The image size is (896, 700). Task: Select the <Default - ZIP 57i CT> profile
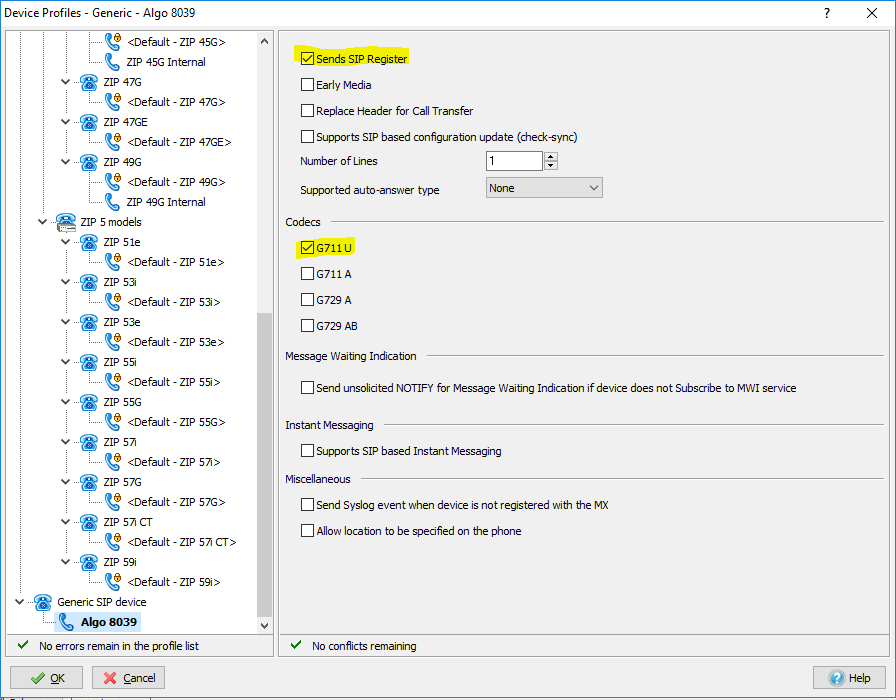182,542
